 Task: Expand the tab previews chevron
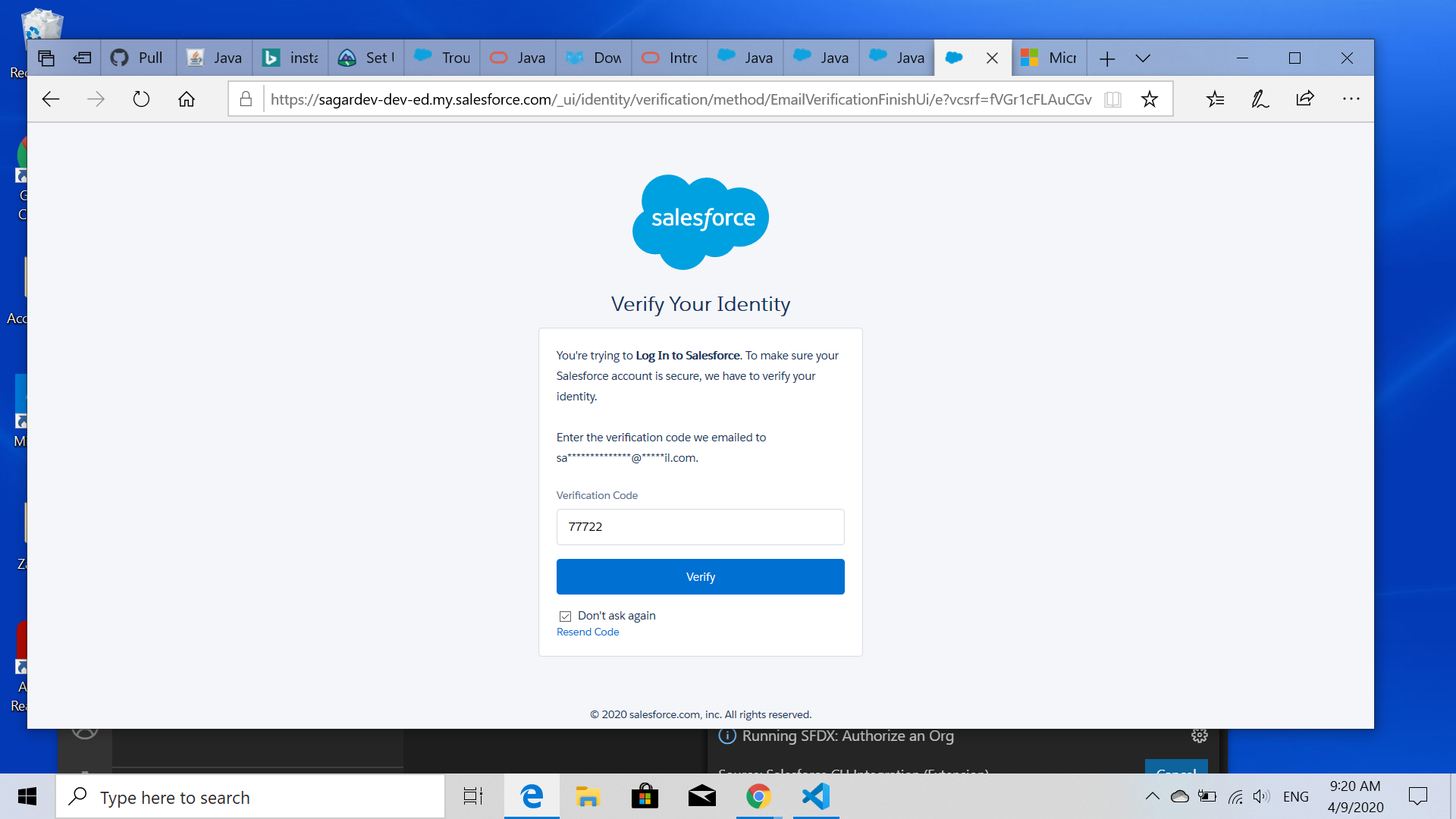(1143, 58)
